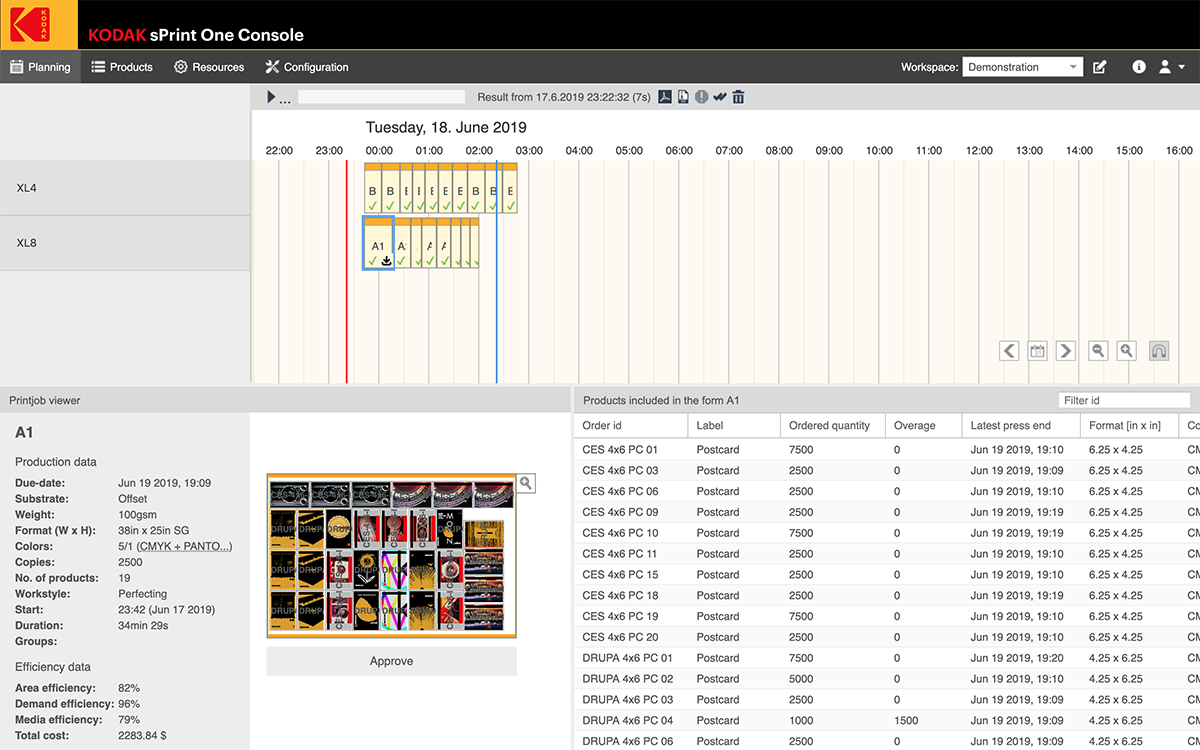Magnify the A1 form layout preview
Viewport: 1200px width, 750px height.
pyautogui.click(x=526, y=484)
